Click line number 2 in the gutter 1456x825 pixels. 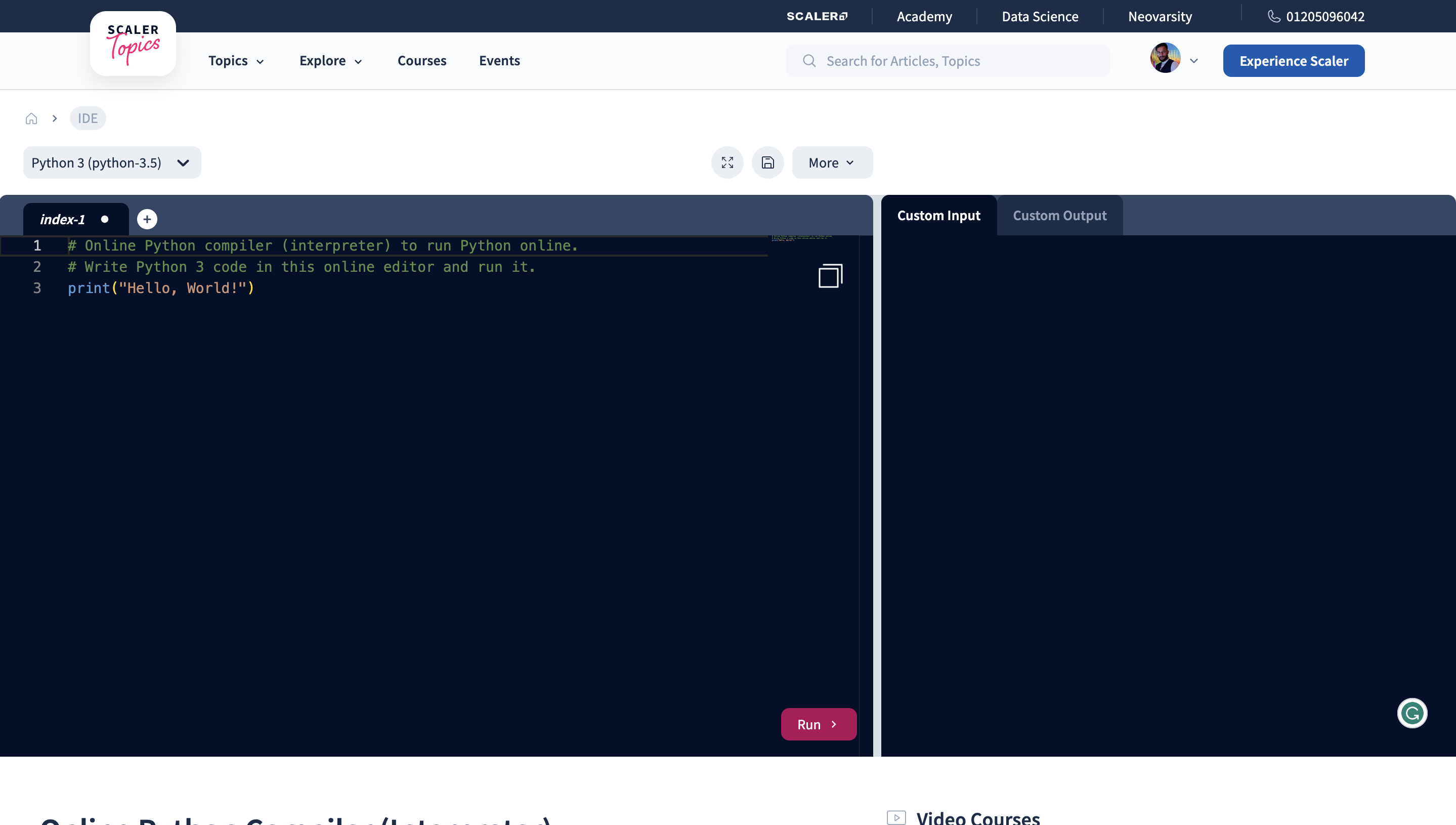pyautogui.click(x=37, y=267)
